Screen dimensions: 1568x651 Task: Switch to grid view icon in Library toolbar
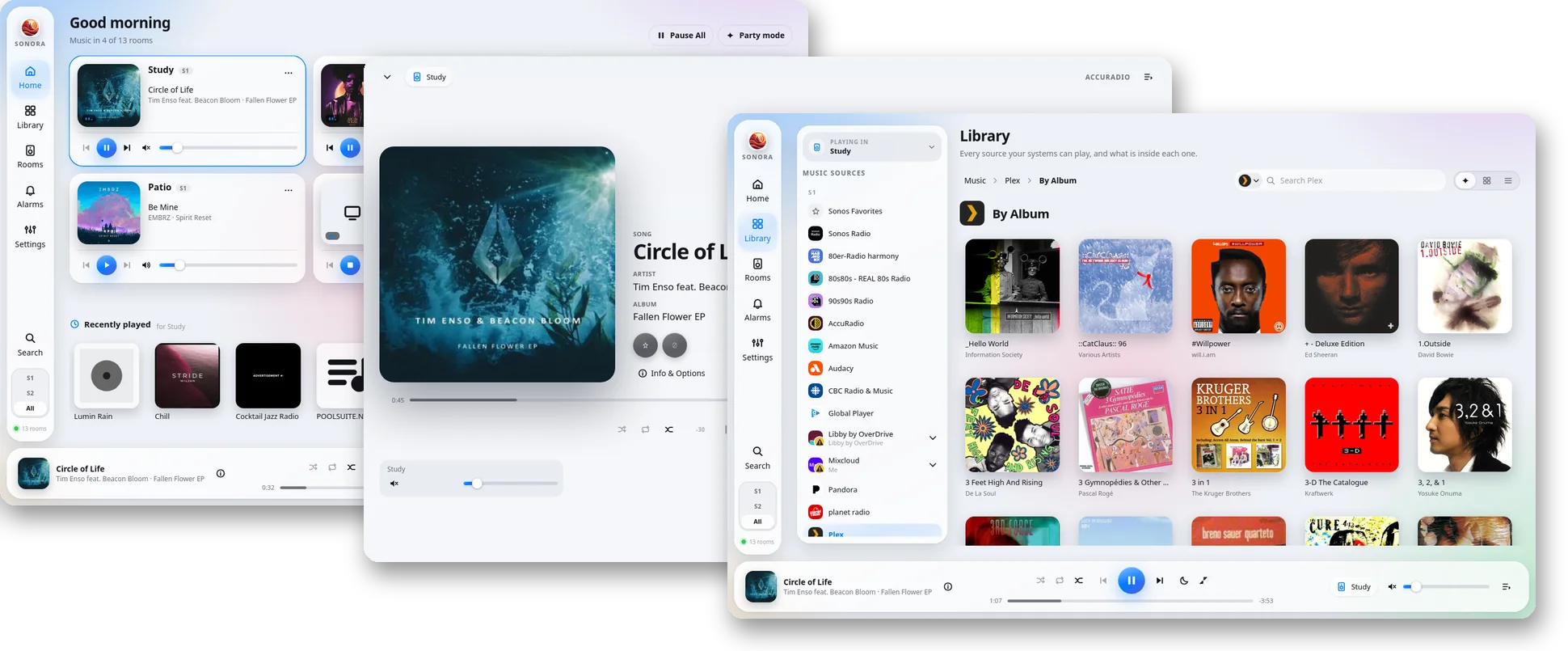click(x=1487, y=181)
